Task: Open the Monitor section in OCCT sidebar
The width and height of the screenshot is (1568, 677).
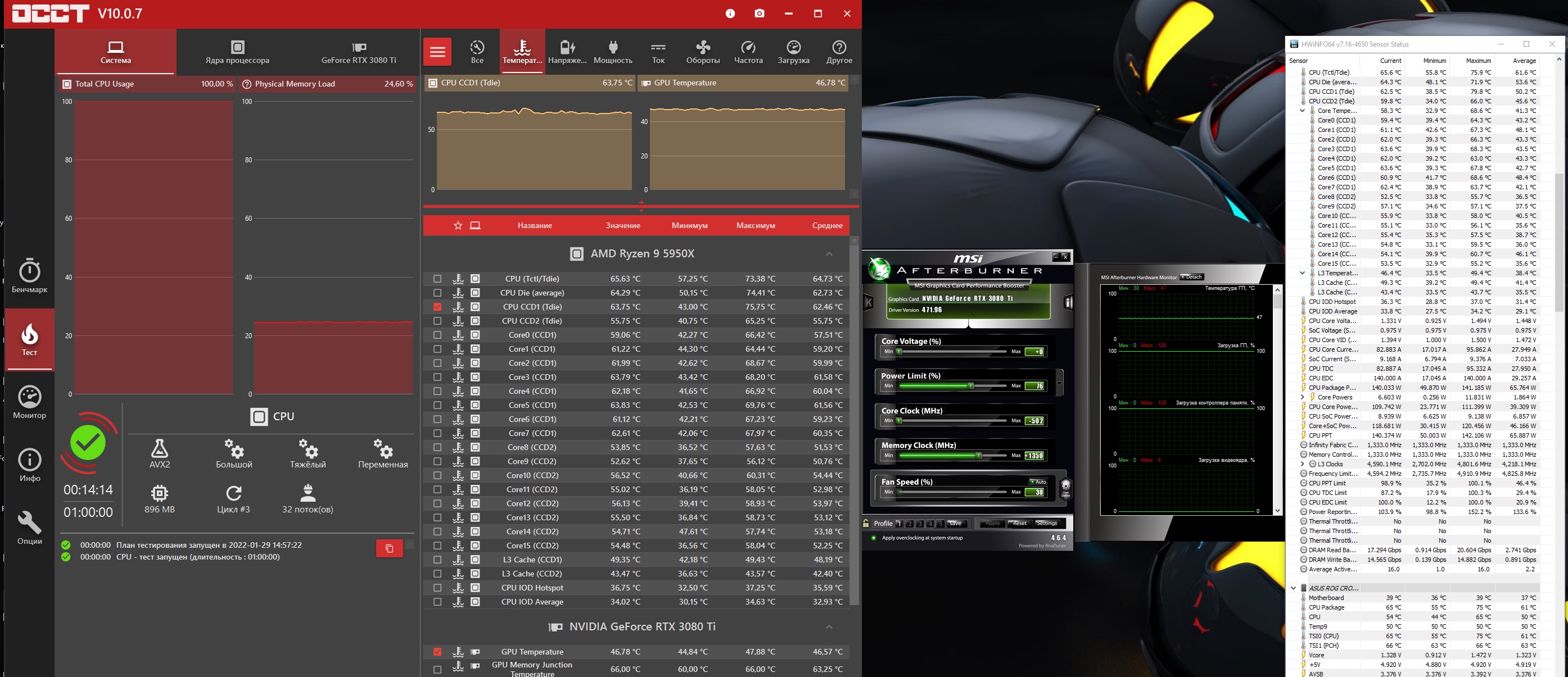Action: (x=29, y=402)
